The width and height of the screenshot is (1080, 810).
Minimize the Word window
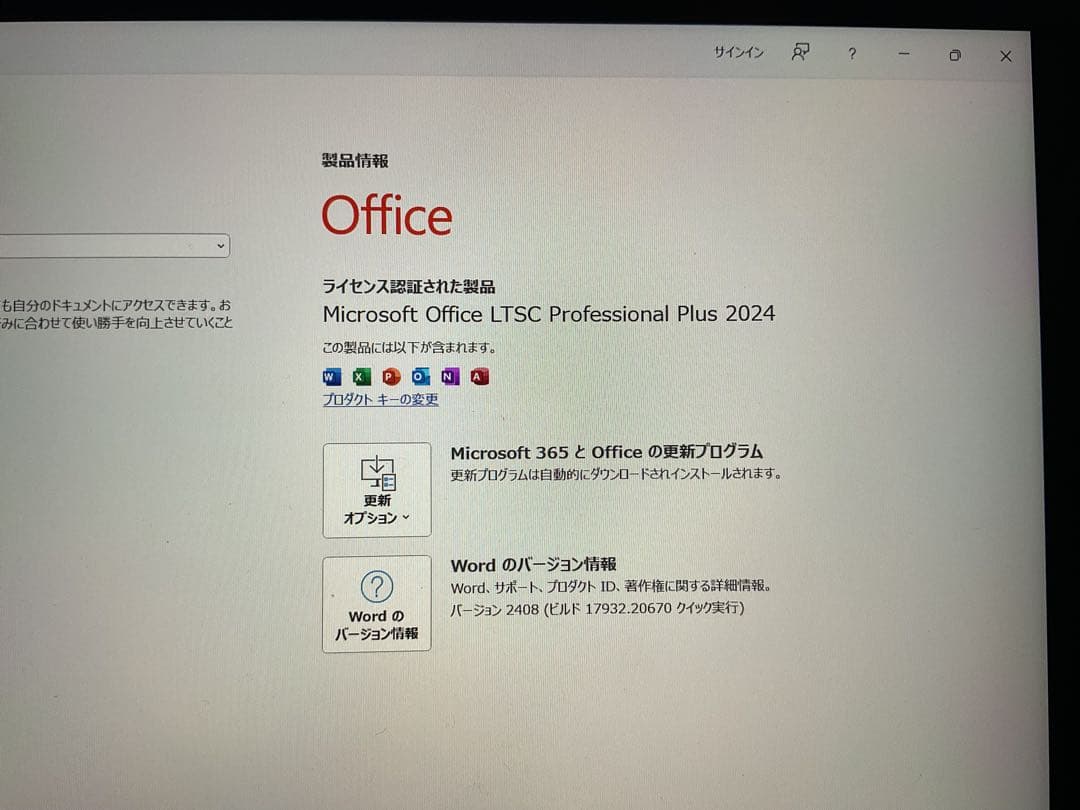tap(904, 54)
